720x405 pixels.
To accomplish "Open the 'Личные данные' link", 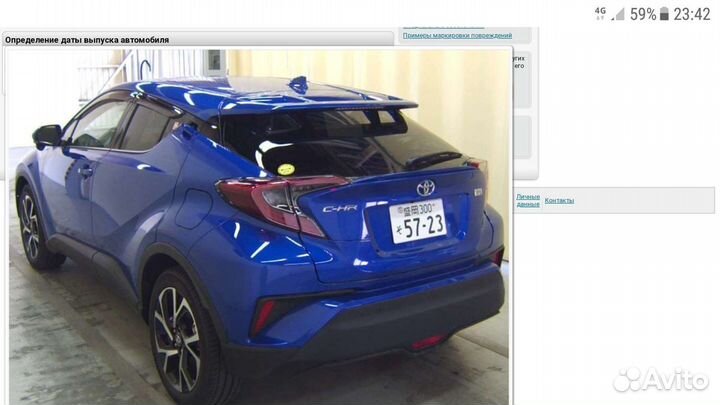I will coord(527,200).
